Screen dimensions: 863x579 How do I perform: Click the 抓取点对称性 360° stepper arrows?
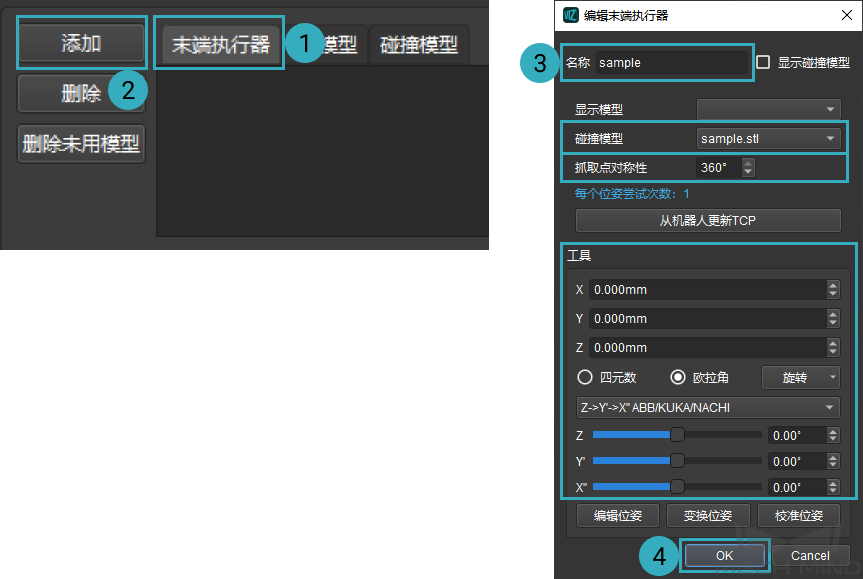coord(747,167)
